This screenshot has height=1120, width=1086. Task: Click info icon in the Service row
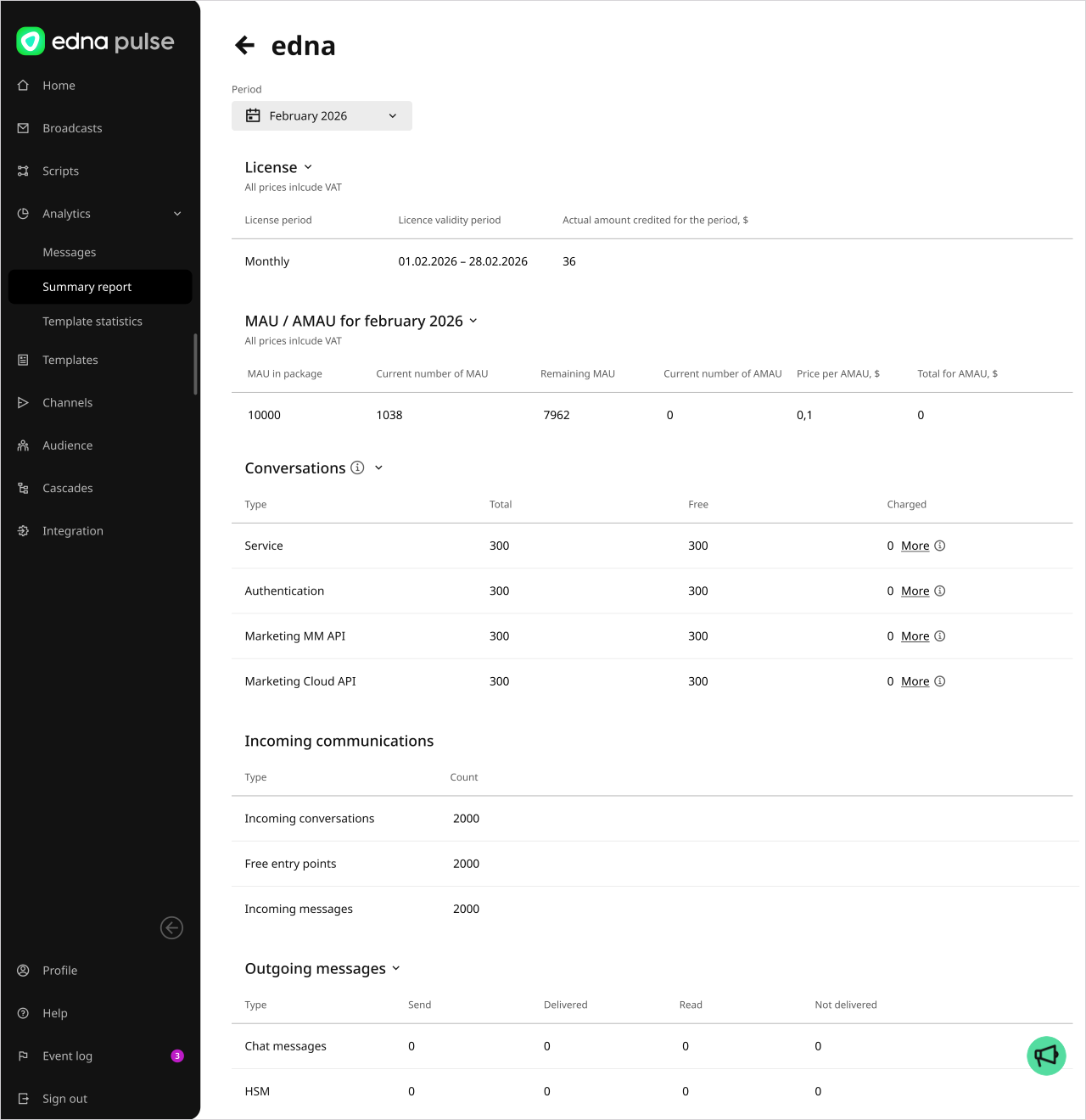(940, 546)
